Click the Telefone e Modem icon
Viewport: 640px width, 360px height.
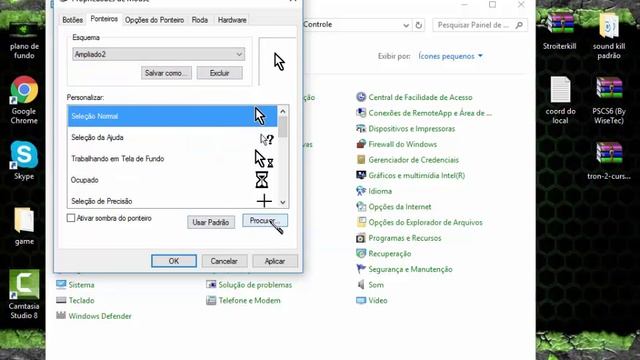pyautogui.click(x=211, y=300)
